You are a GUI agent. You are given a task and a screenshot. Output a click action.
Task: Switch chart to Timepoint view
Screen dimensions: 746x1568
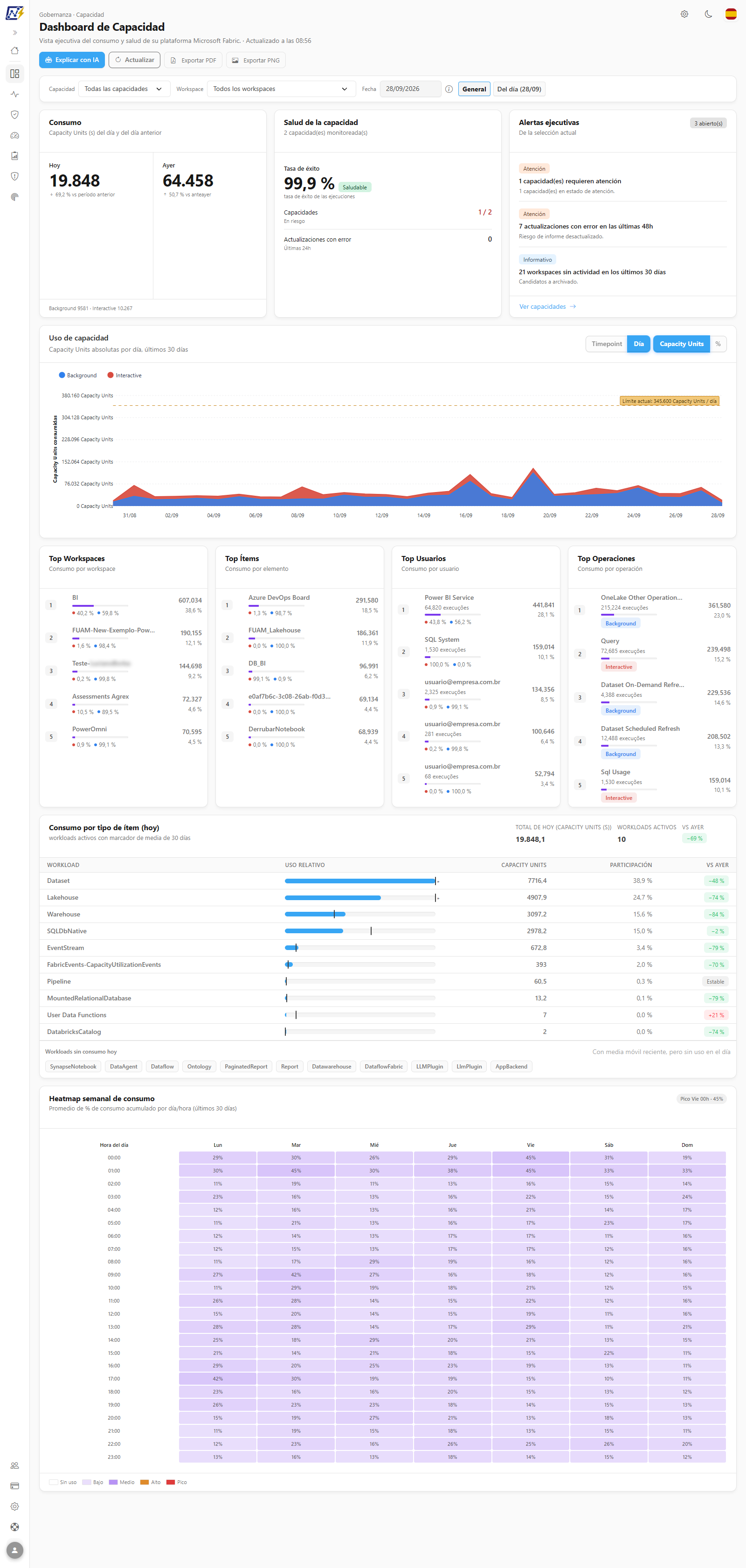(607, 344)
